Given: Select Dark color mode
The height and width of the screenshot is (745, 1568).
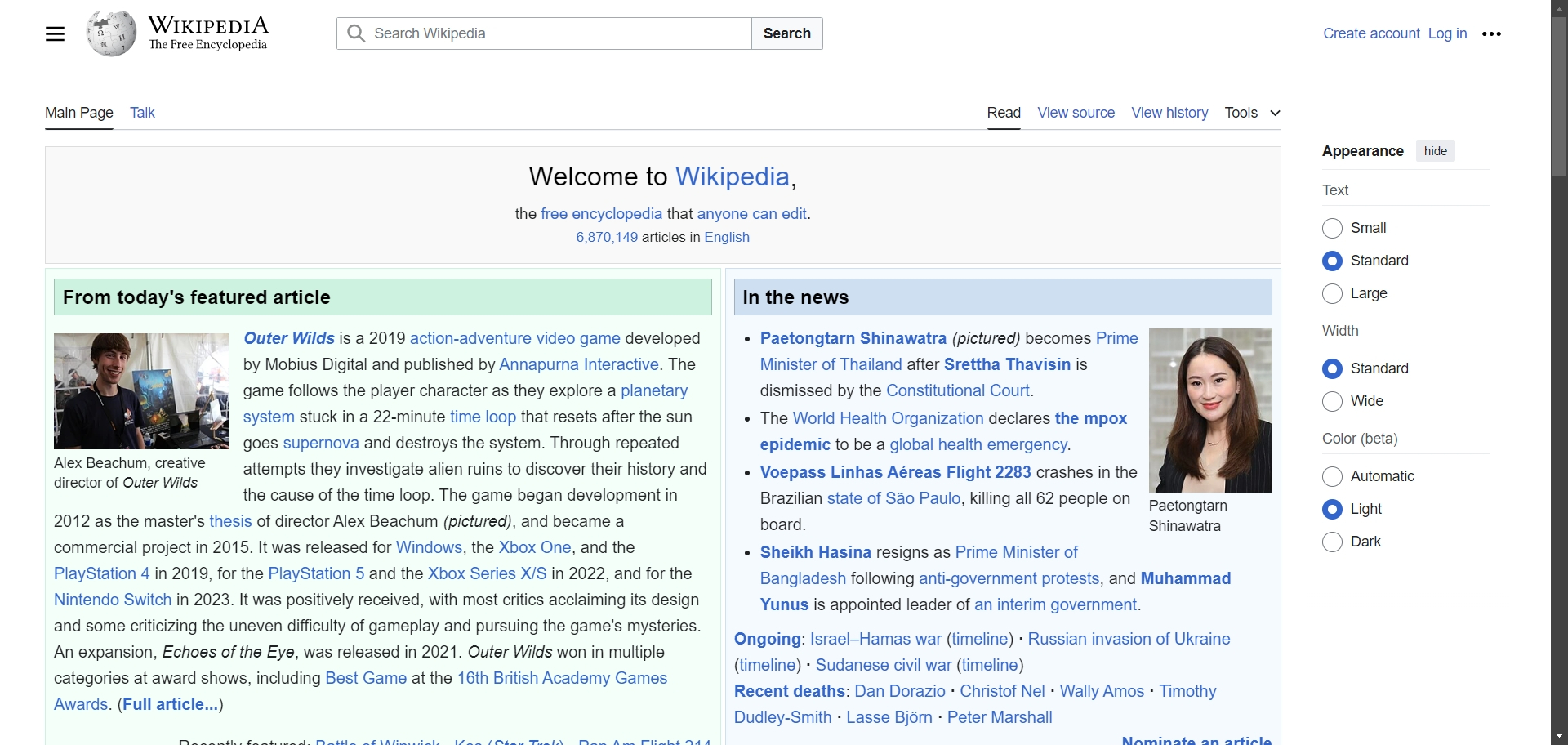Looking at the screenshot, I should pos(1332,542).
